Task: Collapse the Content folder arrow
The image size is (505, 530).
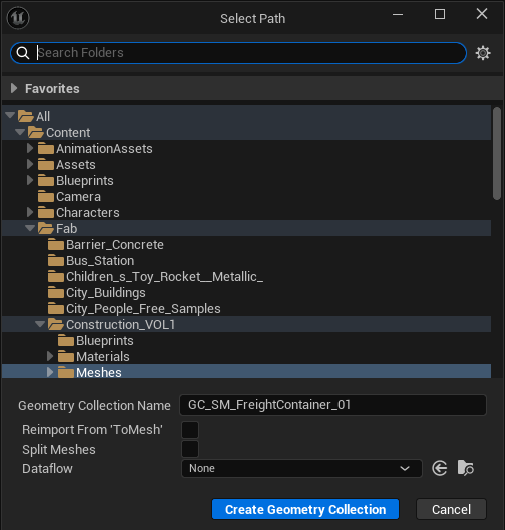Action: tap(20, 131)
